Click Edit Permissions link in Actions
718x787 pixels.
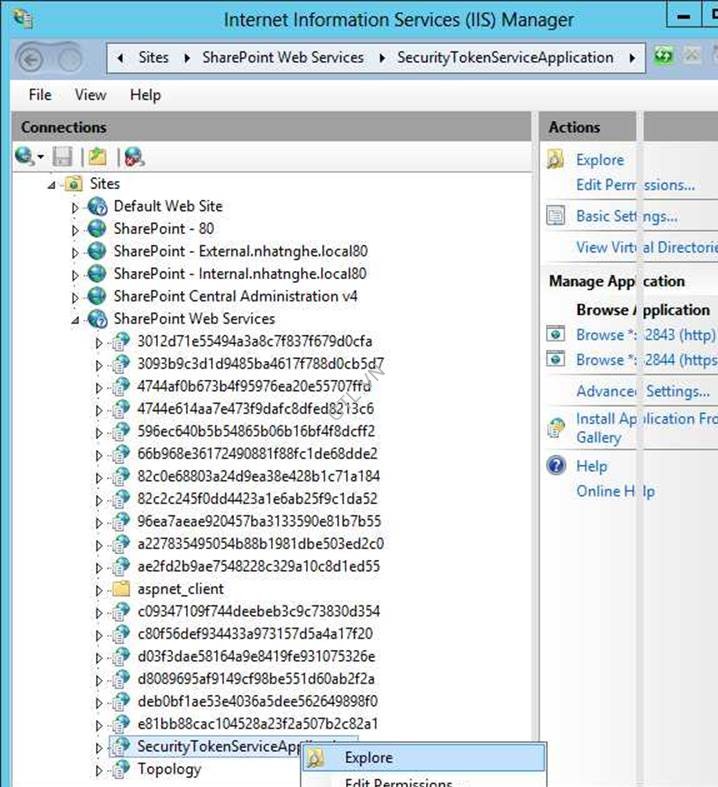[x=635, y=185]
